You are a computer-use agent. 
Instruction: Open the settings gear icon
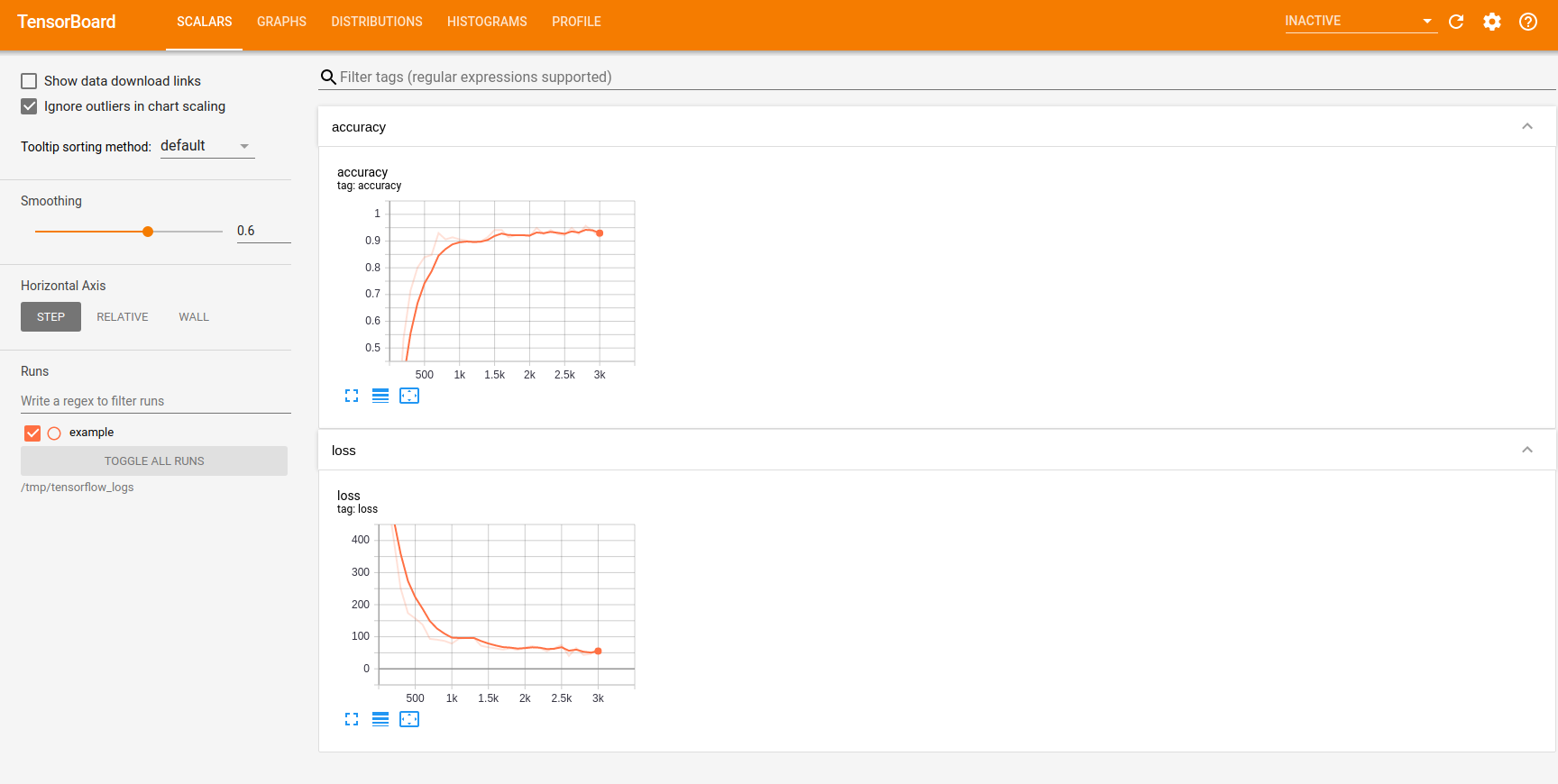(x=1492, y=22)
